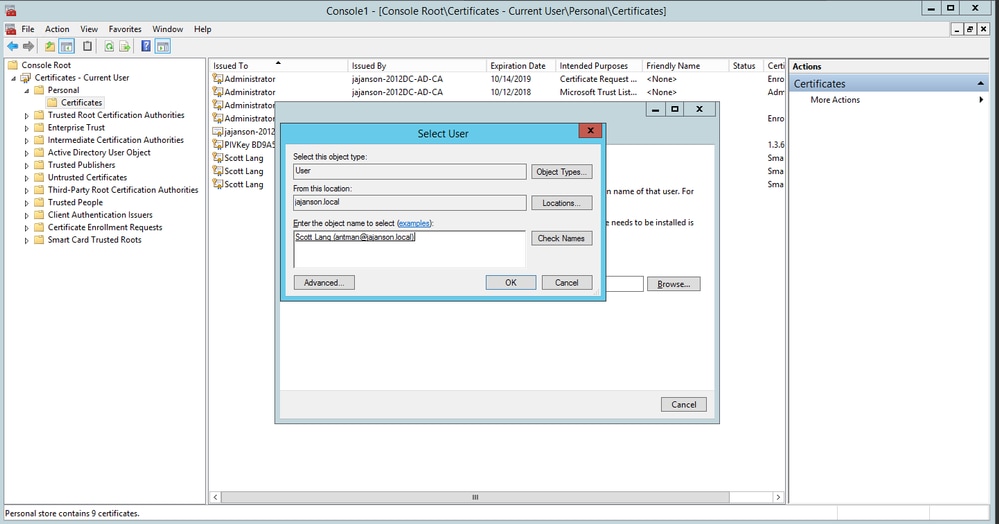Click 10/14/2019 expiration date cell
This screenshot has height=524, width=999.
point(511,79)
